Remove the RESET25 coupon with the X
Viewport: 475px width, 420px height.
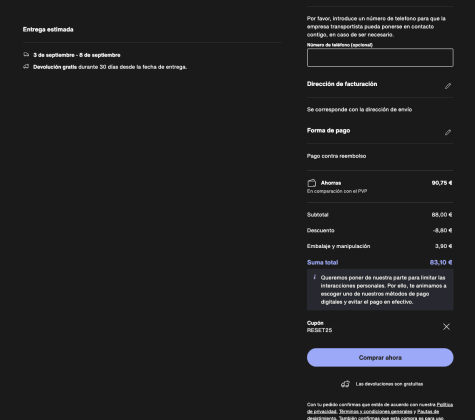pyautogui.click(x=446, y=327)
